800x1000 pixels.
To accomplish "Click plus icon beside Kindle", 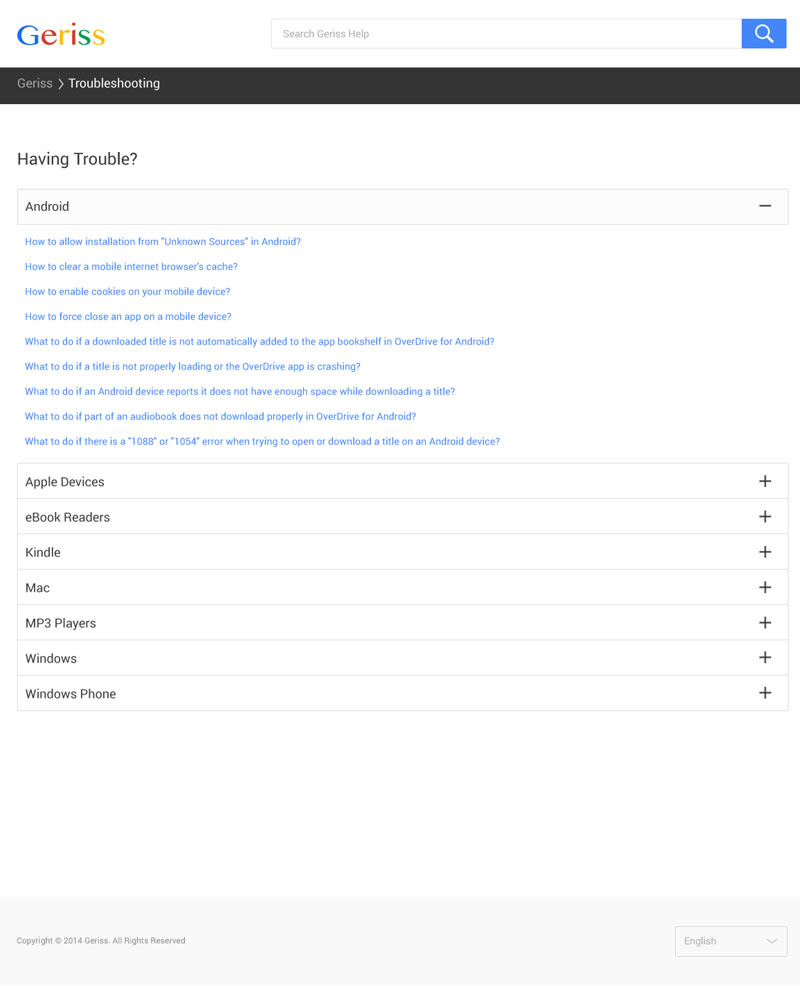I will (x=765, y=552).
